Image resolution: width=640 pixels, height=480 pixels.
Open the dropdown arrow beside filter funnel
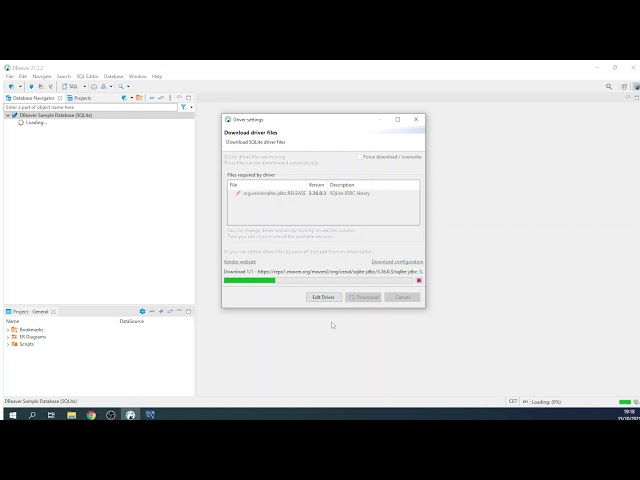(191, 107)
